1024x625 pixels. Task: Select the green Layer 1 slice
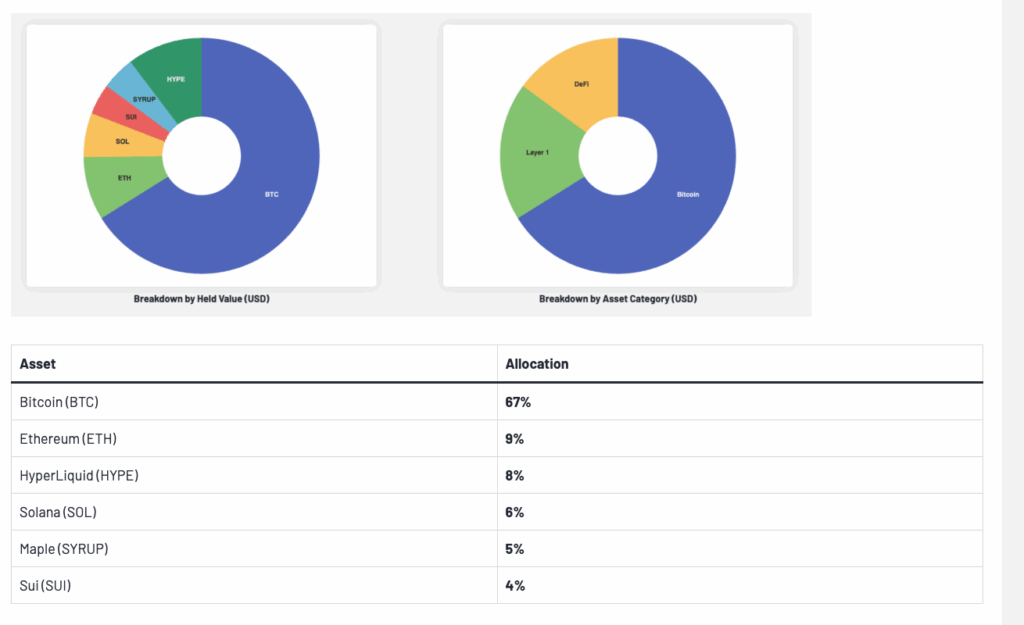point(538,153)
